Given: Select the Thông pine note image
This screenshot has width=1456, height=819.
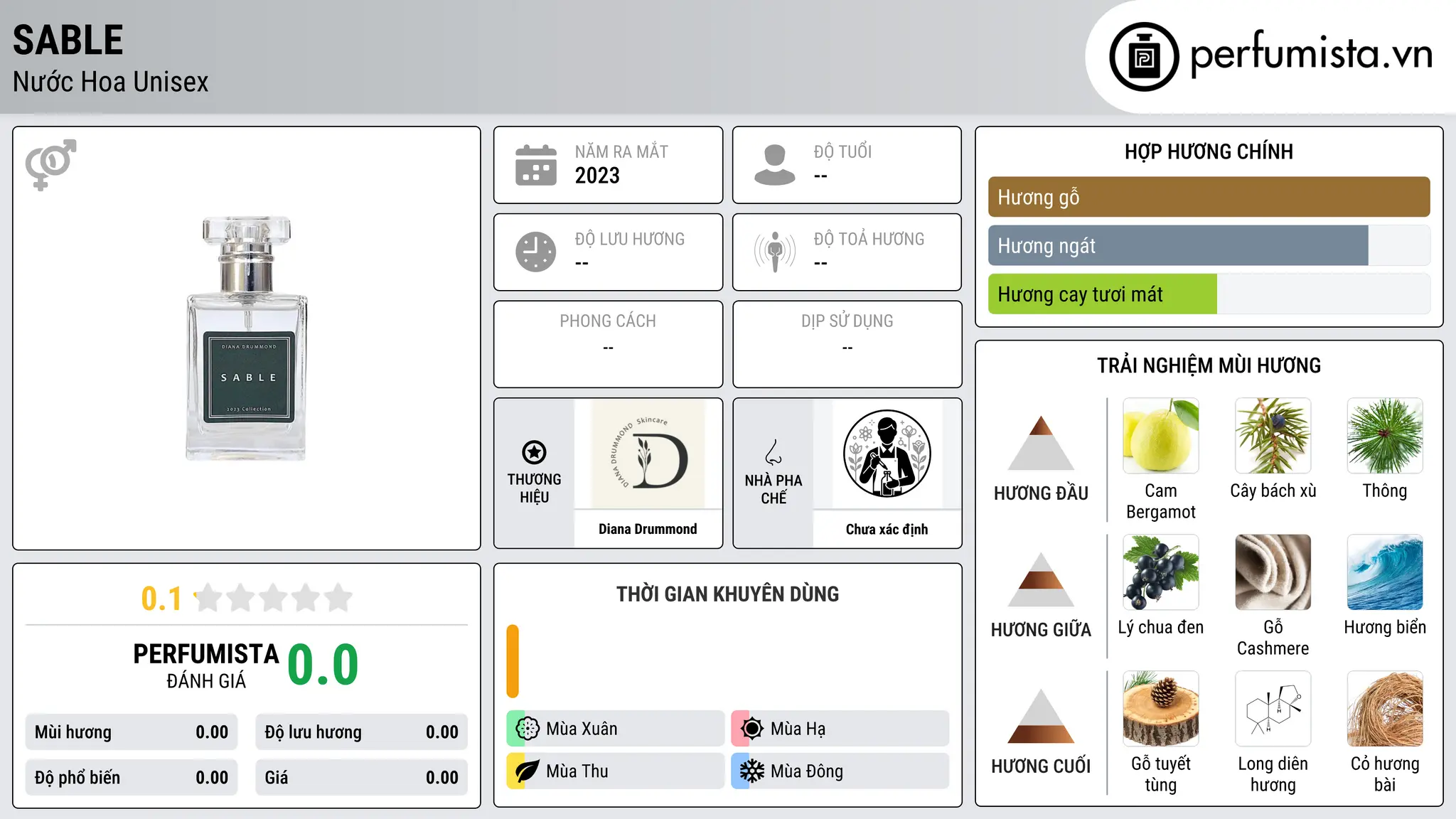Looking at the screenshot, I should [1385, 436].
